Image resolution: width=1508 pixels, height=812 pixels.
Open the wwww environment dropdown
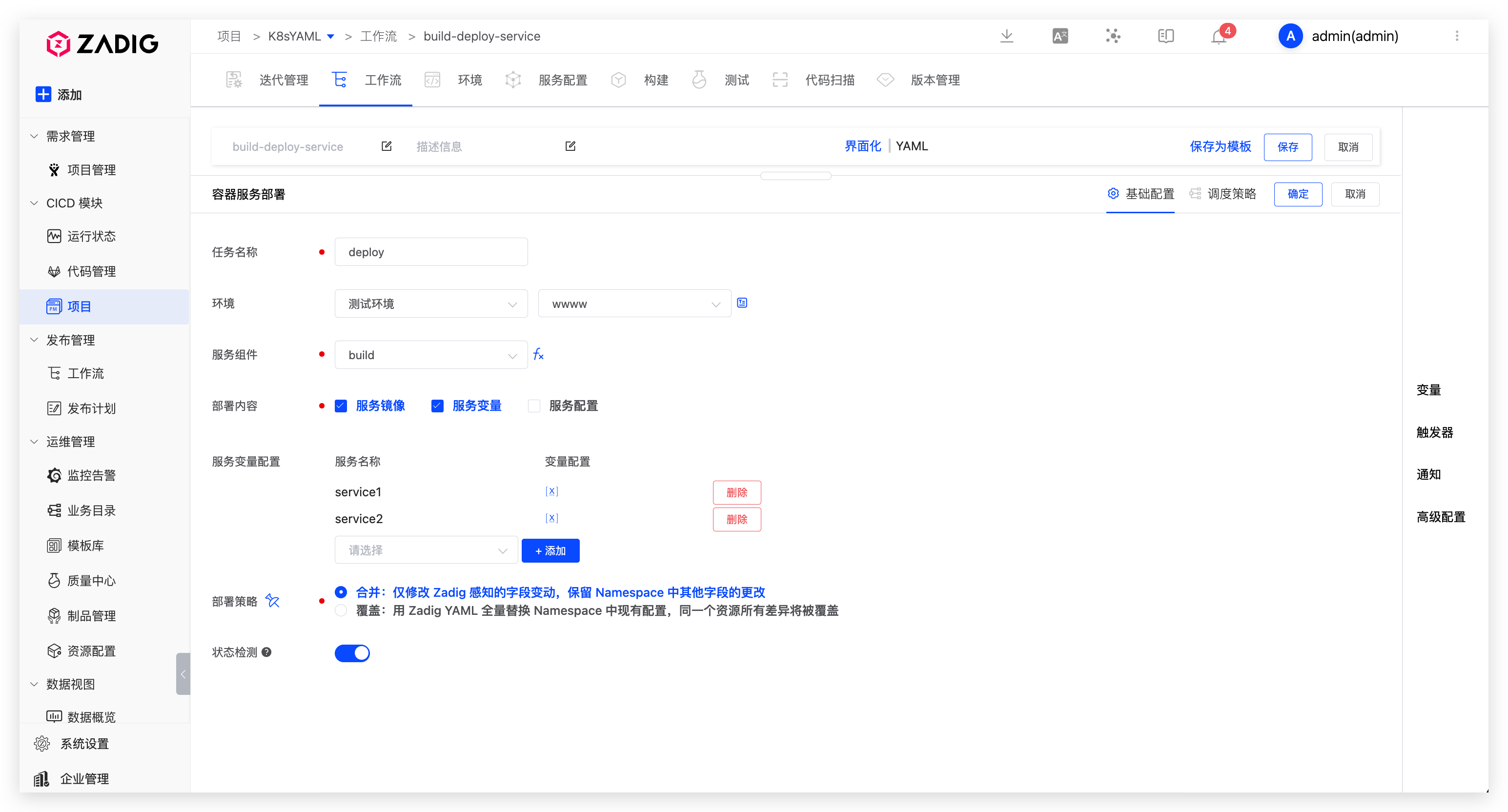[x=634, y=303]
